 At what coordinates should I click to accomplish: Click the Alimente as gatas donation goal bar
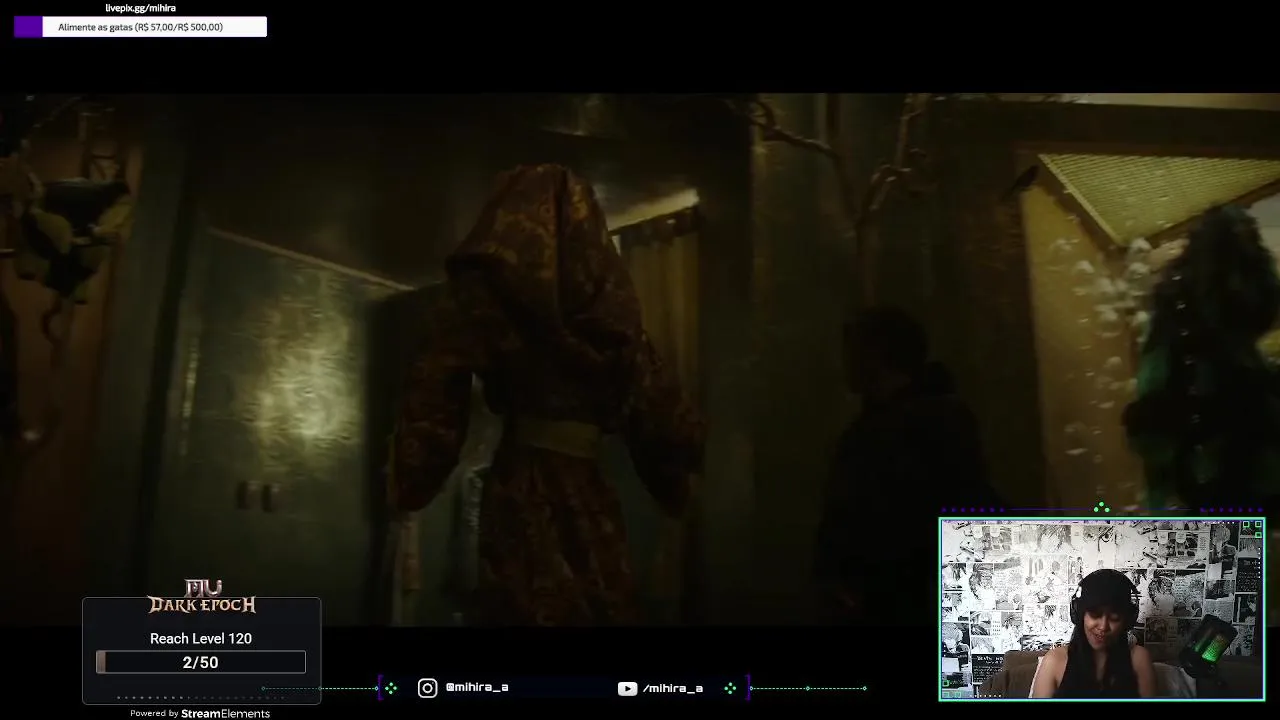(x=140, y=27)
